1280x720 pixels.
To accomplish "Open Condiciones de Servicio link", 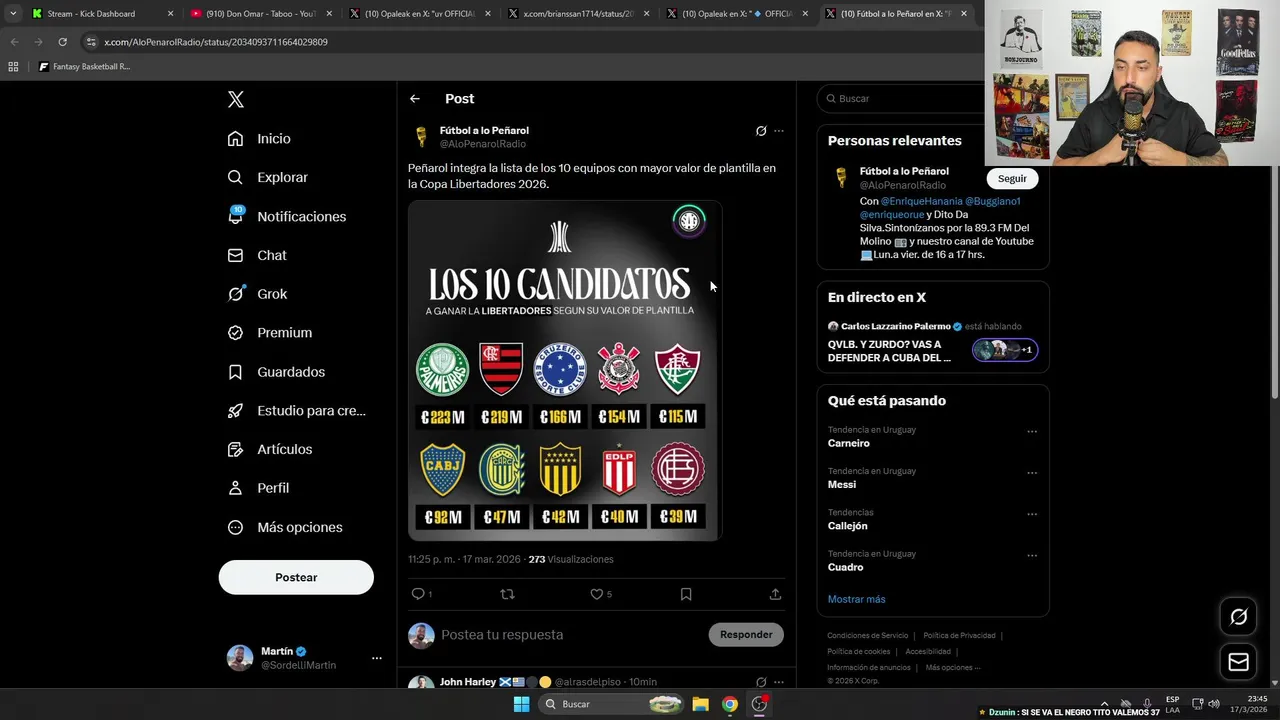I will pyautogui.click(x=867, y=636).
